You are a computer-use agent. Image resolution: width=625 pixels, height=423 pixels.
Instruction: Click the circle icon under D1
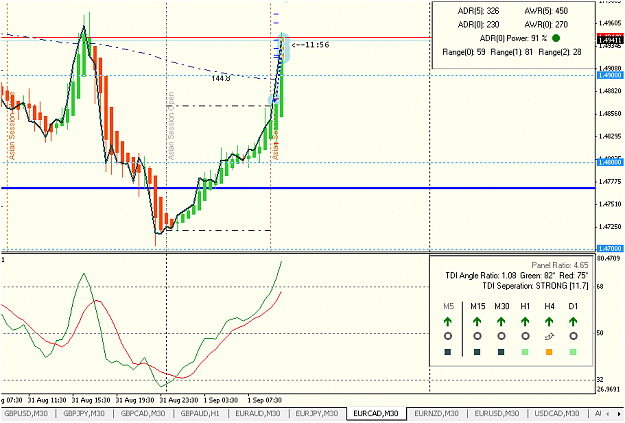tap(573, 336)
